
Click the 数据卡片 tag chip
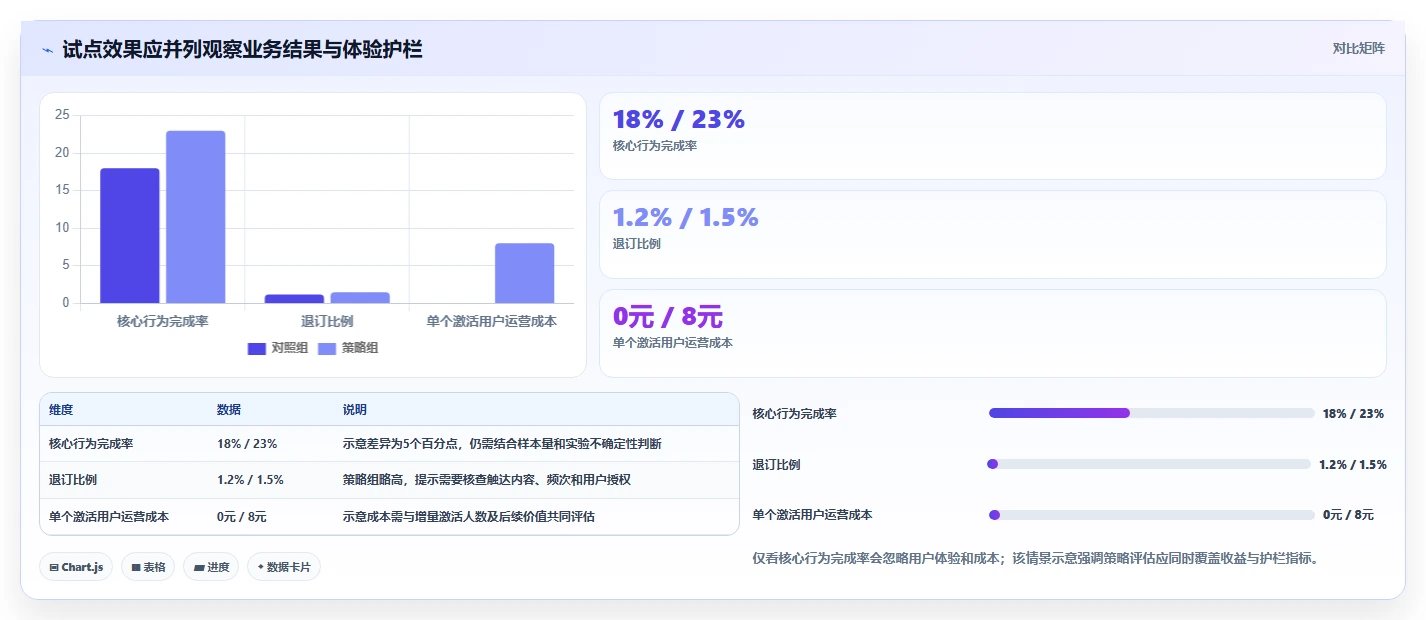pos(284,567)
